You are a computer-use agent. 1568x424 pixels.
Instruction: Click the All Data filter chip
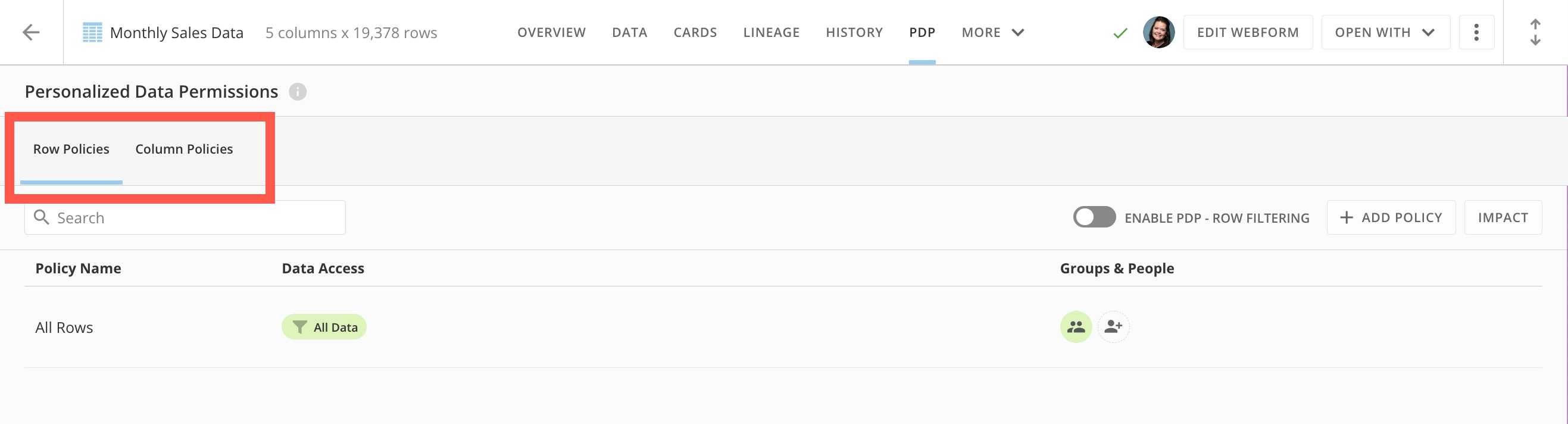click(324, 326)
